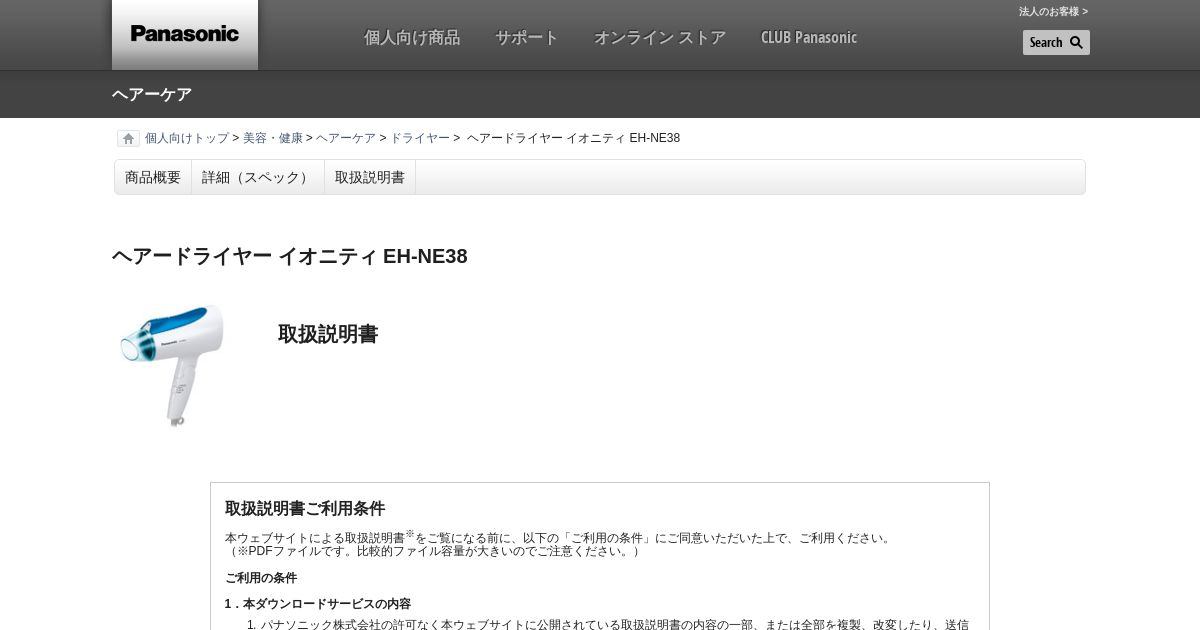Click the Panasonic logo
Screen dimensions: 1200x630
[185, 34]
